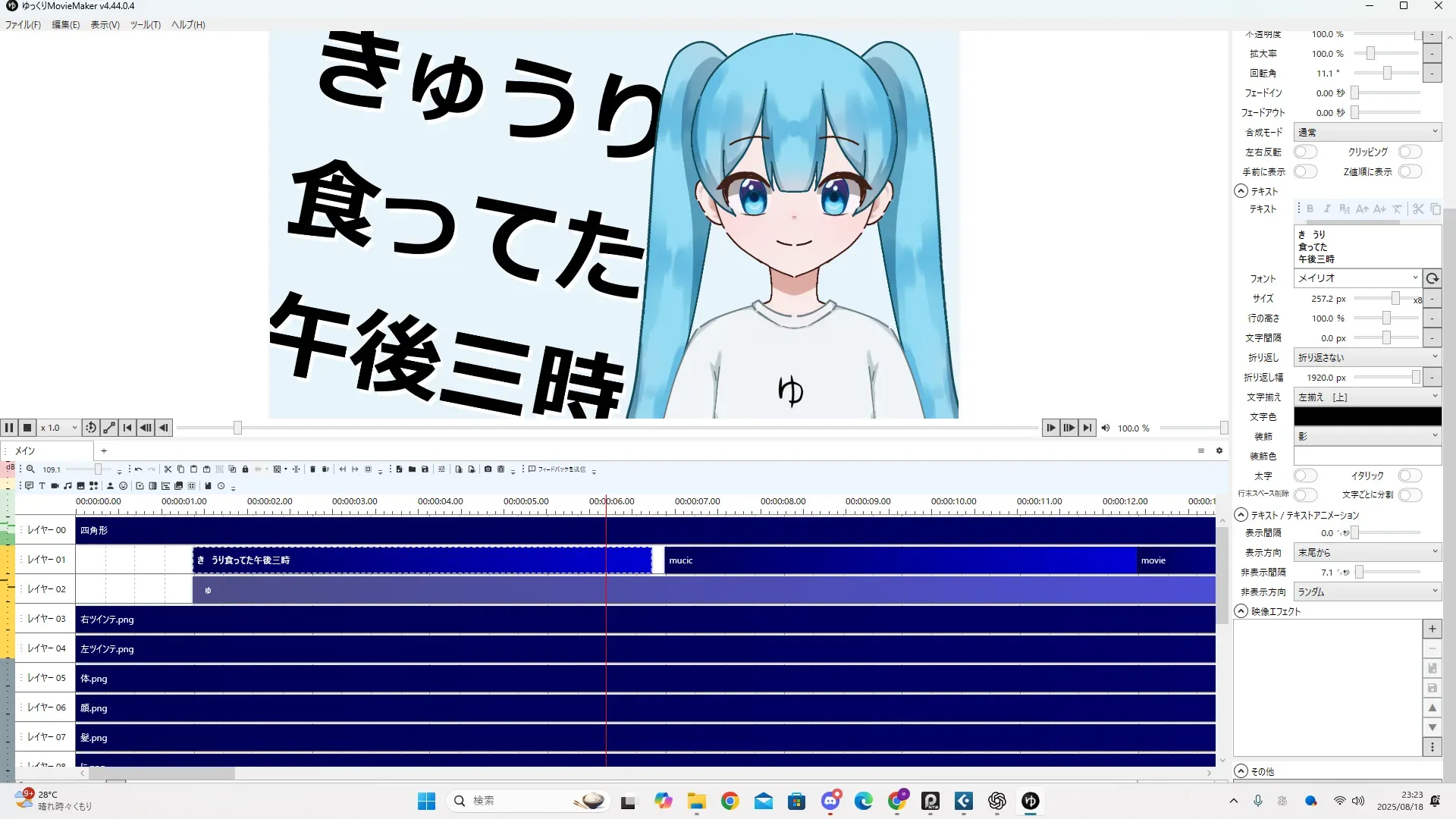Turn on the イタリック toggle
Viewport: 1456px width, 819px height.
[1410, 475]
